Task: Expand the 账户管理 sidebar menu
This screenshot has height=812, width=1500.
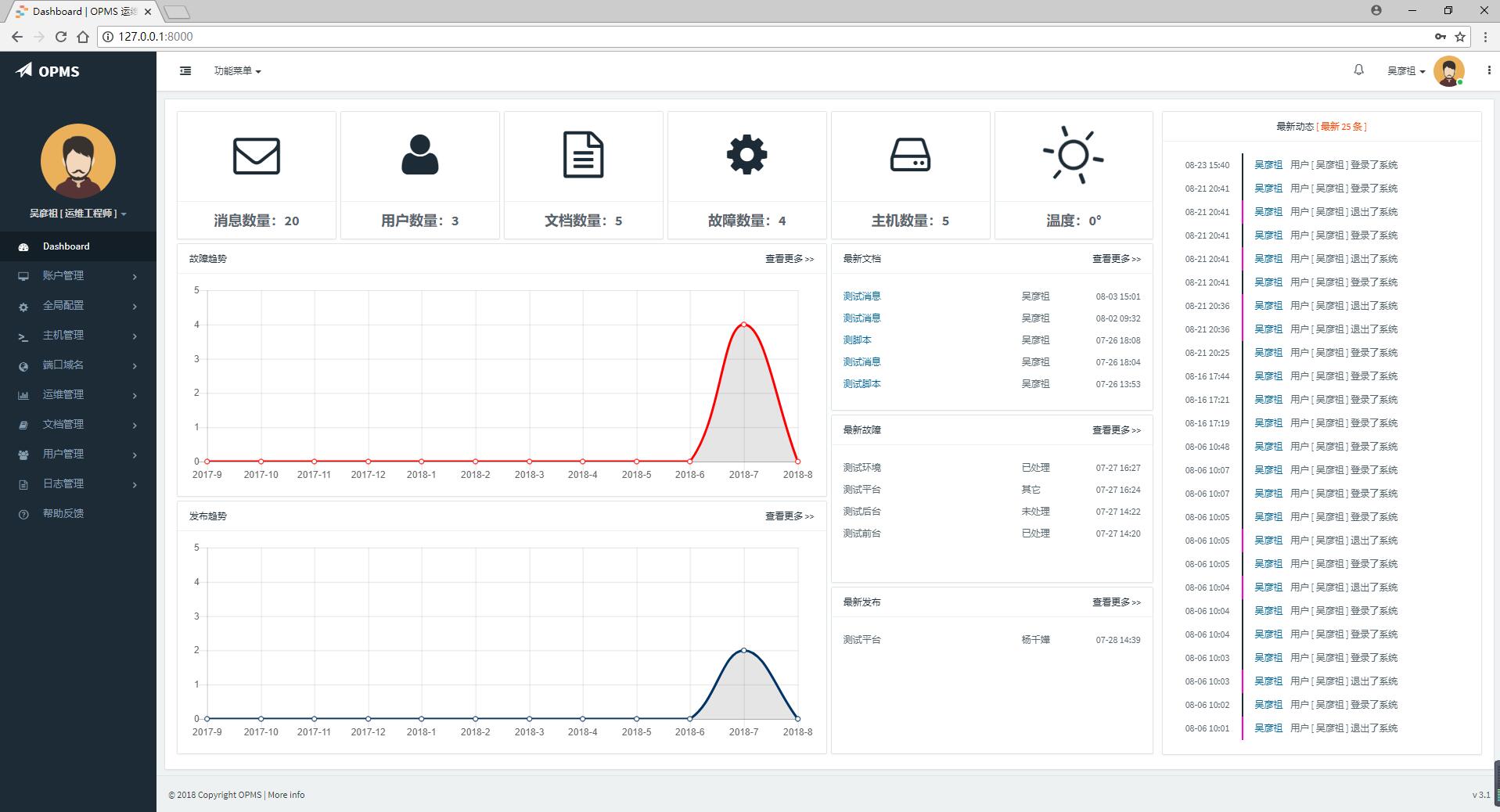Action: click(x=78, y=276)
